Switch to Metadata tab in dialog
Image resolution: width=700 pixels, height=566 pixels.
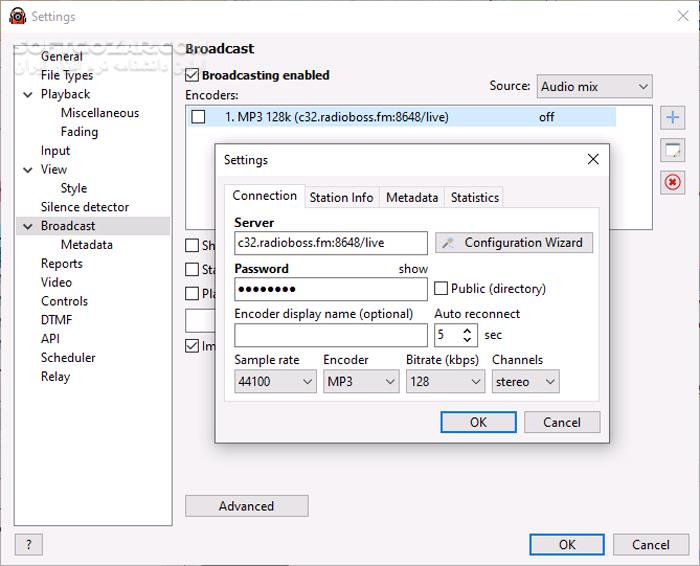click(412, 197)
